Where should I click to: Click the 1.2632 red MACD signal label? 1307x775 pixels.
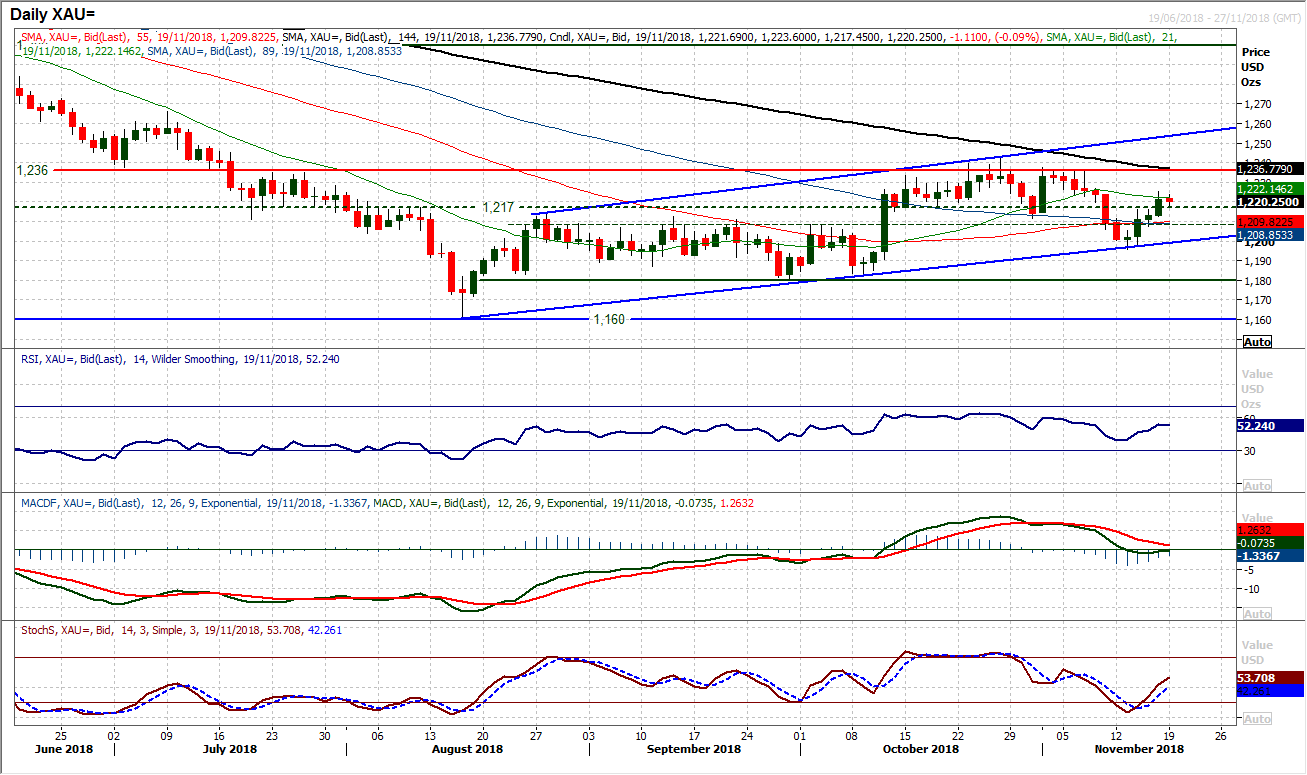(1269, 530)
